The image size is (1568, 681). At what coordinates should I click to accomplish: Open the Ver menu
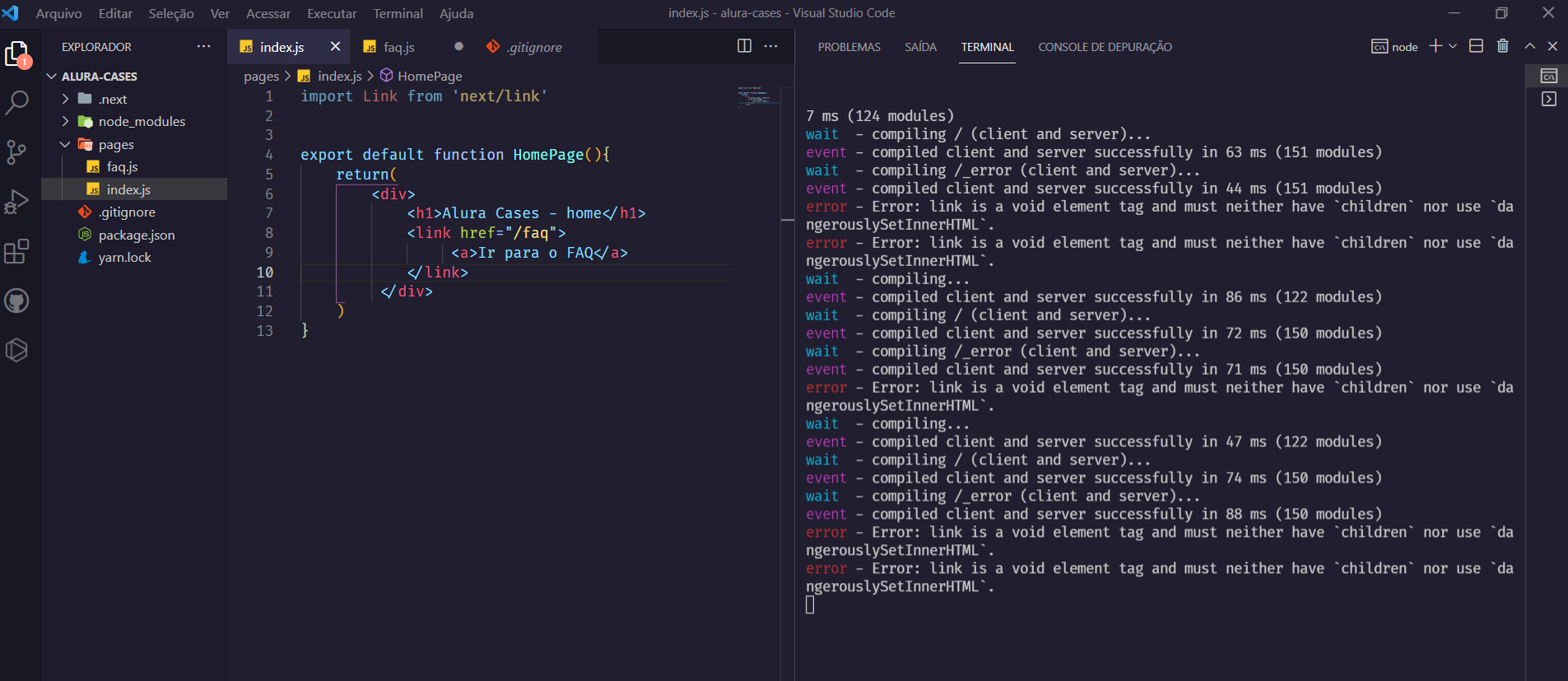(x=220, y=13)
